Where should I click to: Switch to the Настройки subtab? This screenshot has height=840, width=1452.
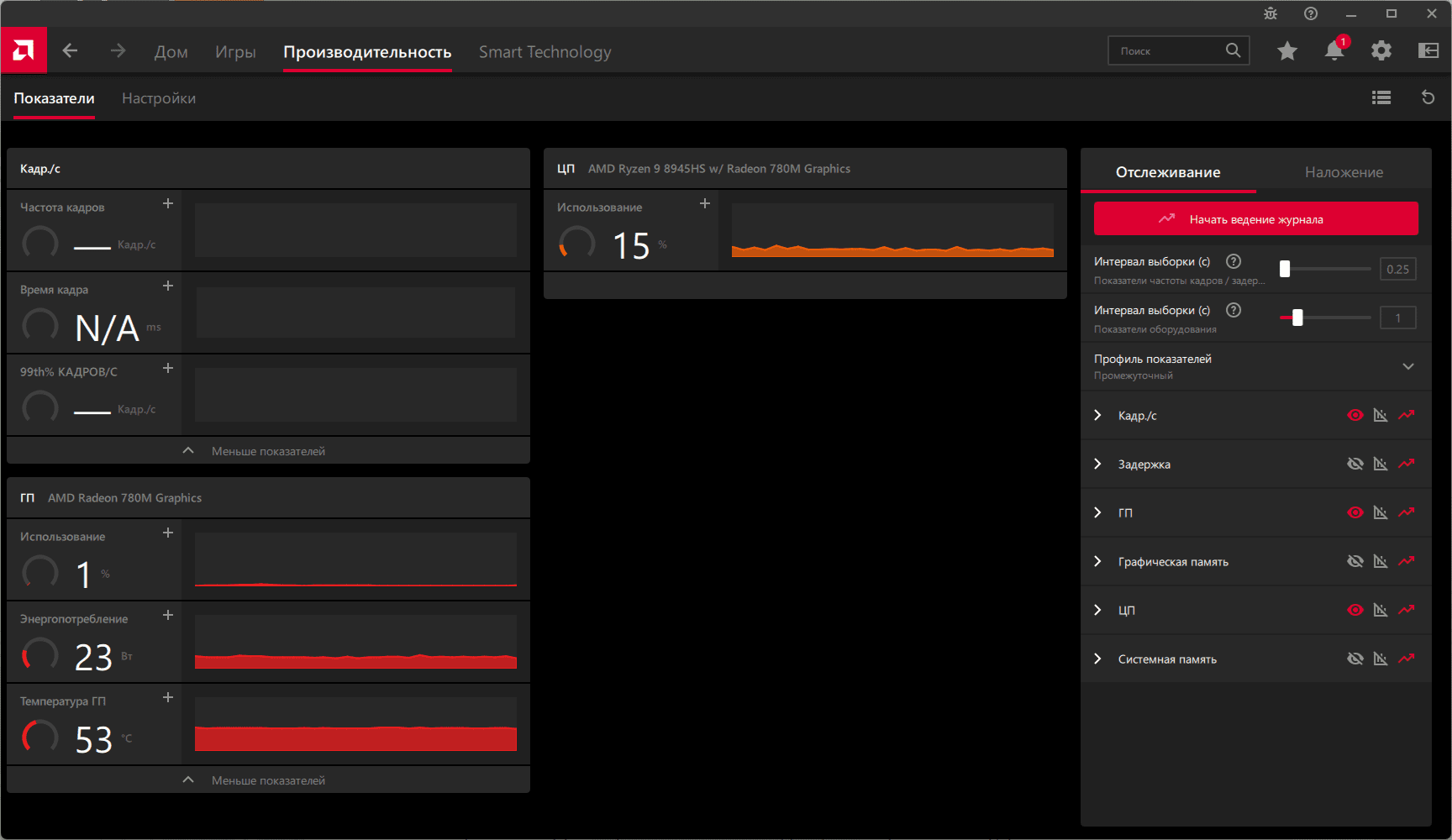[159, 98]
